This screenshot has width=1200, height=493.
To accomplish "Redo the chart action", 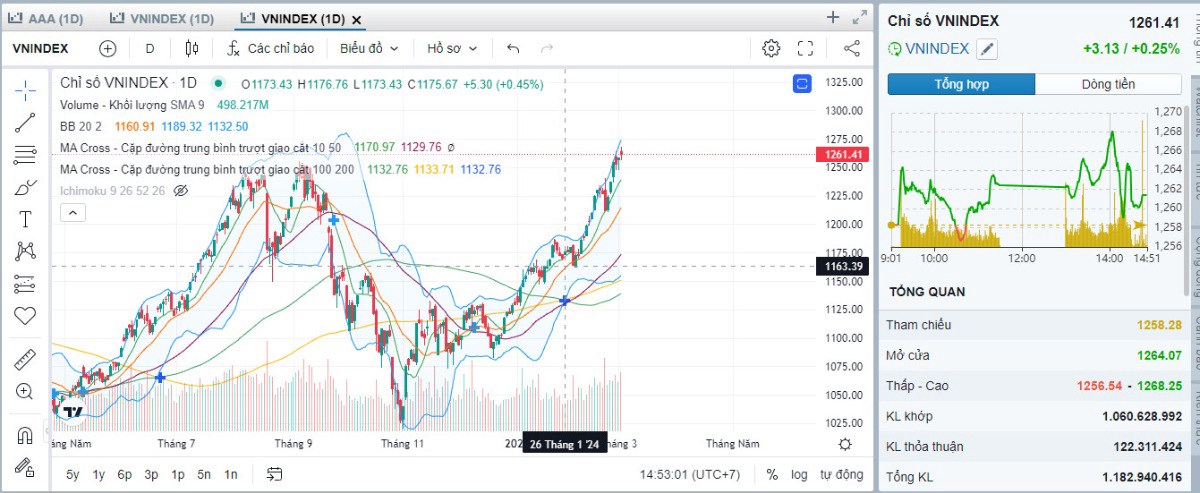I will (546, 48).
